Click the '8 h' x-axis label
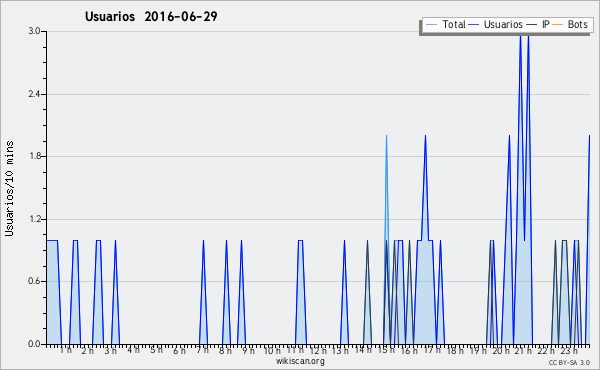The width and height of the screenshot is (600, 370). pyautogui.click(x=225, y=350)
